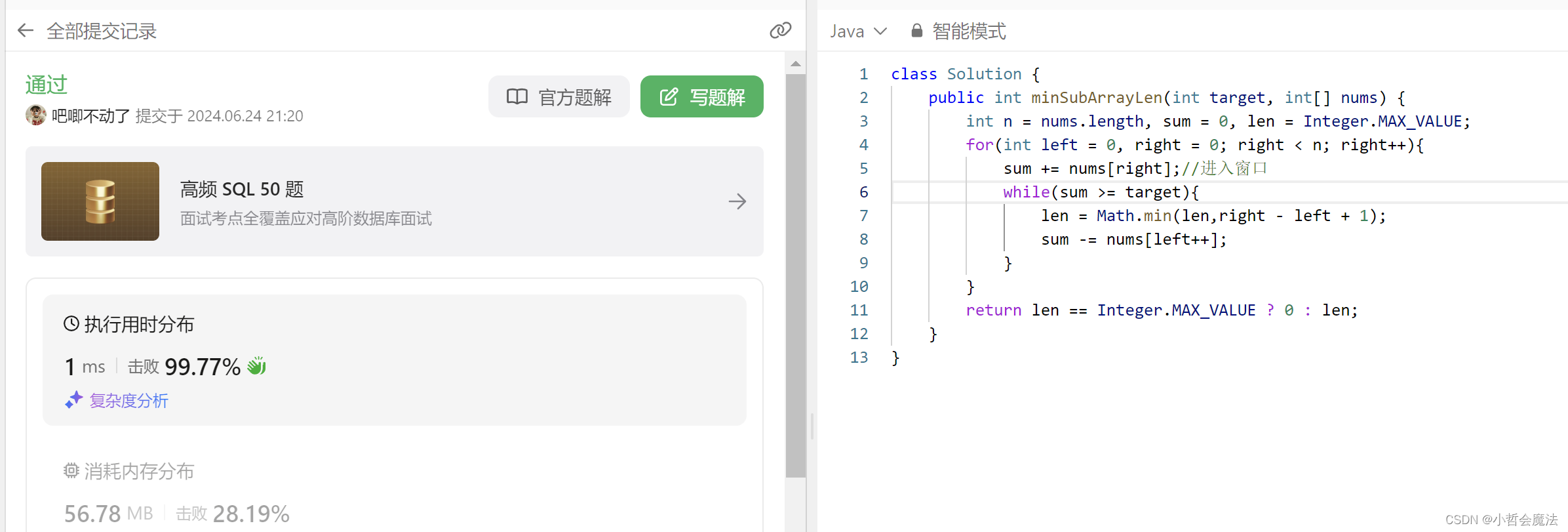The height and width of the screenshot is (532, 1568).
Task: Click scrollbar up arrow in left panel
Action: [796, 64]
